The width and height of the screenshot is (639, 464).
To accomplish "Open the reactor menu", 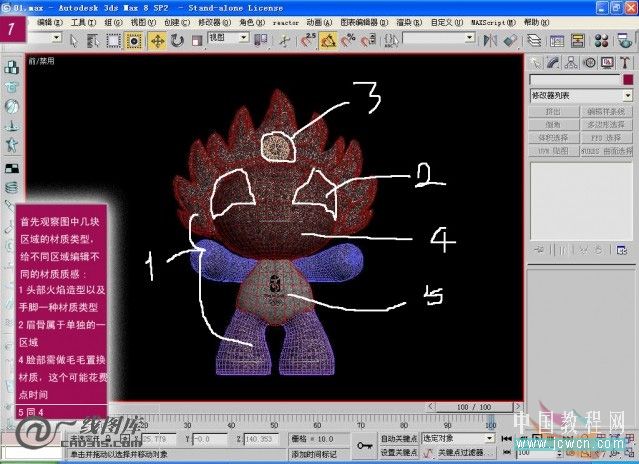I will pos(286,23).
